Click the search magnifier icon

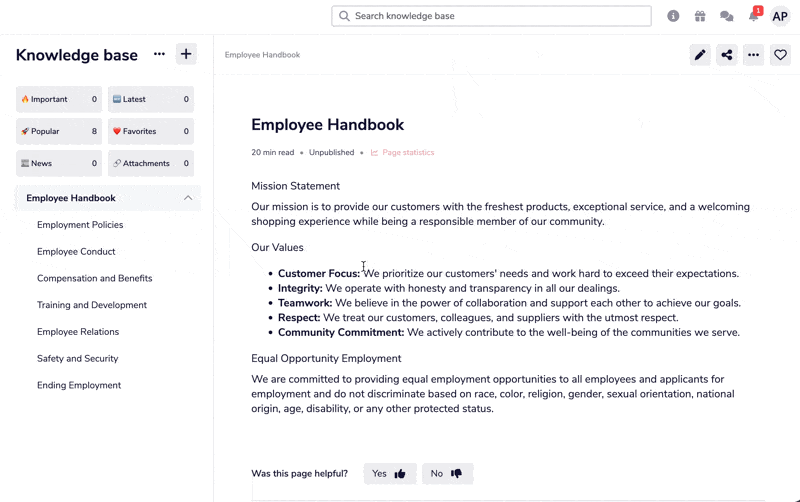click(x=344, y=16)
